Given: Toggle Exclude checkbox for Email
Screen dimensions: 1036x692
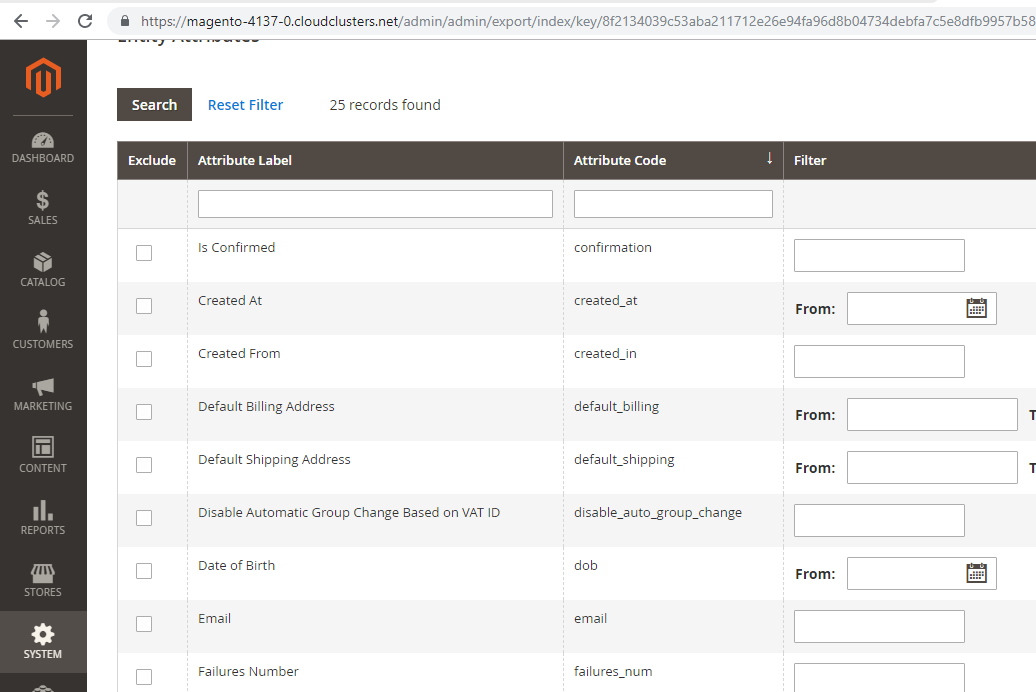Looking at the screenshot, I should click(x=144, y=624).
